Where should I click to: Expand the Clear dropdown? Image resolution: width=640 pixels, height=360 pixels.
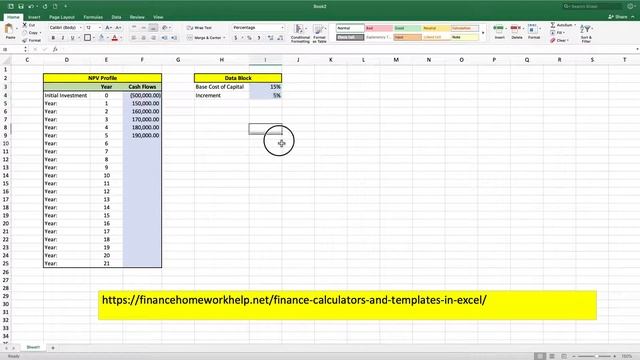point(567,40)
